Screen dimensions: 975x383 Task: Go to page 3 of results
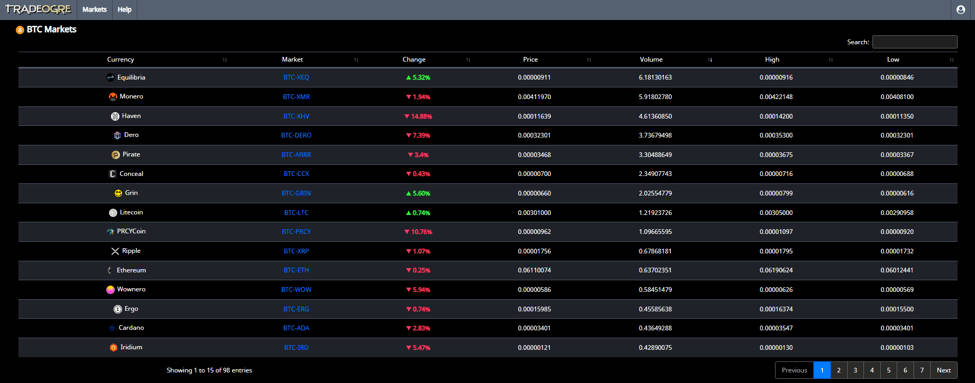tap(856, 371)
